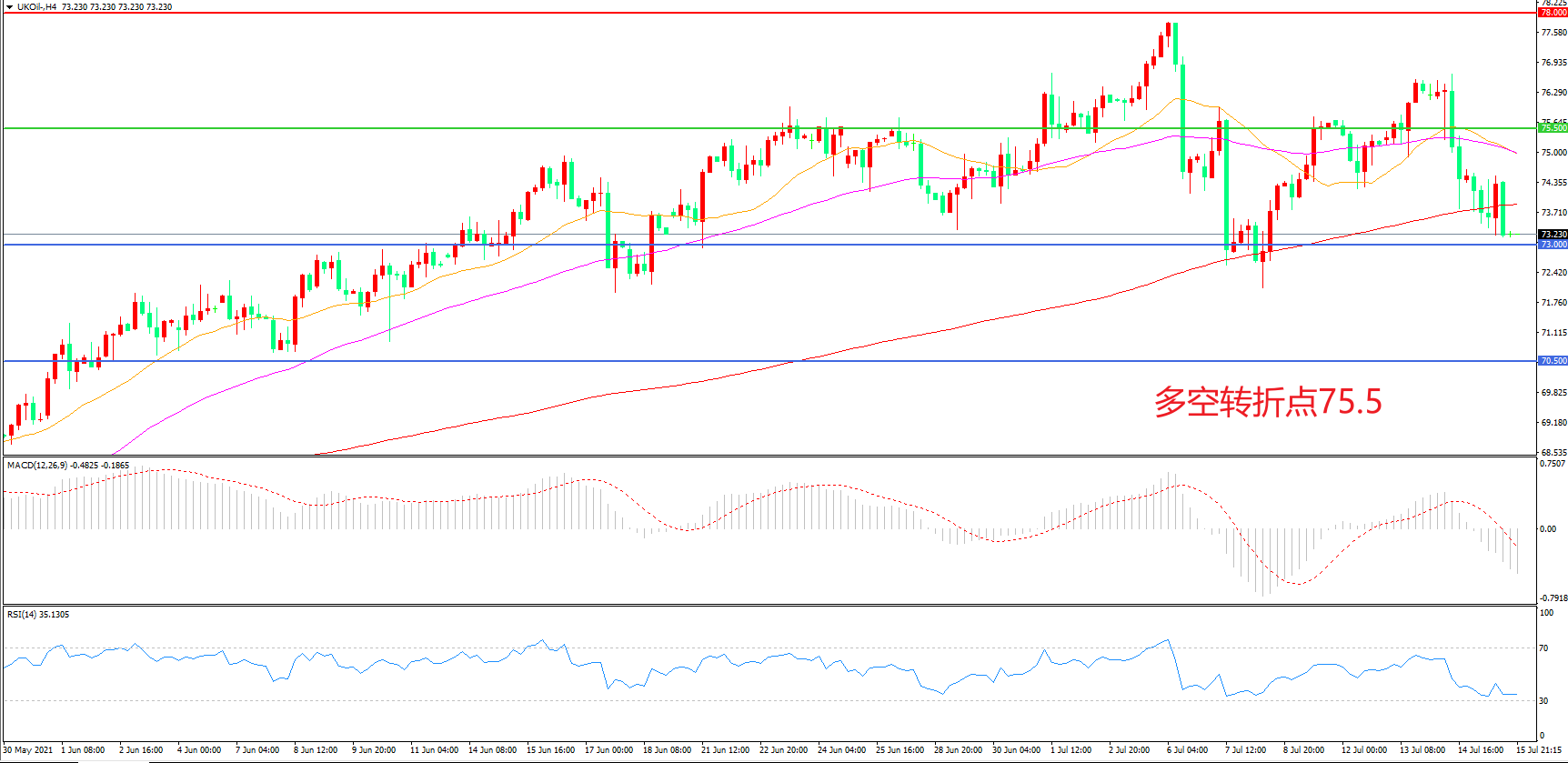Click the '30 May 2021' date label
1568x763 pixels.
pyautogui.click(x=28, y=750)
